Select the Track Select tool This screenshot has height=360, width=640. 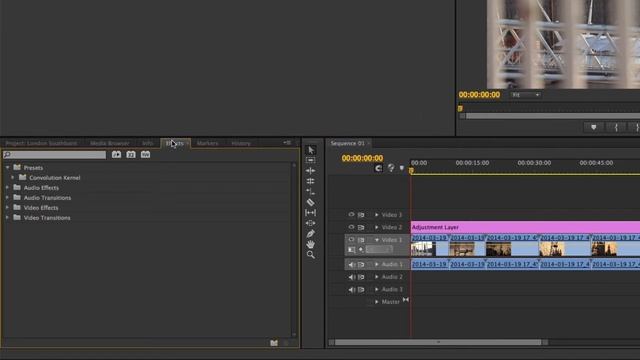[x=311, y=160]
